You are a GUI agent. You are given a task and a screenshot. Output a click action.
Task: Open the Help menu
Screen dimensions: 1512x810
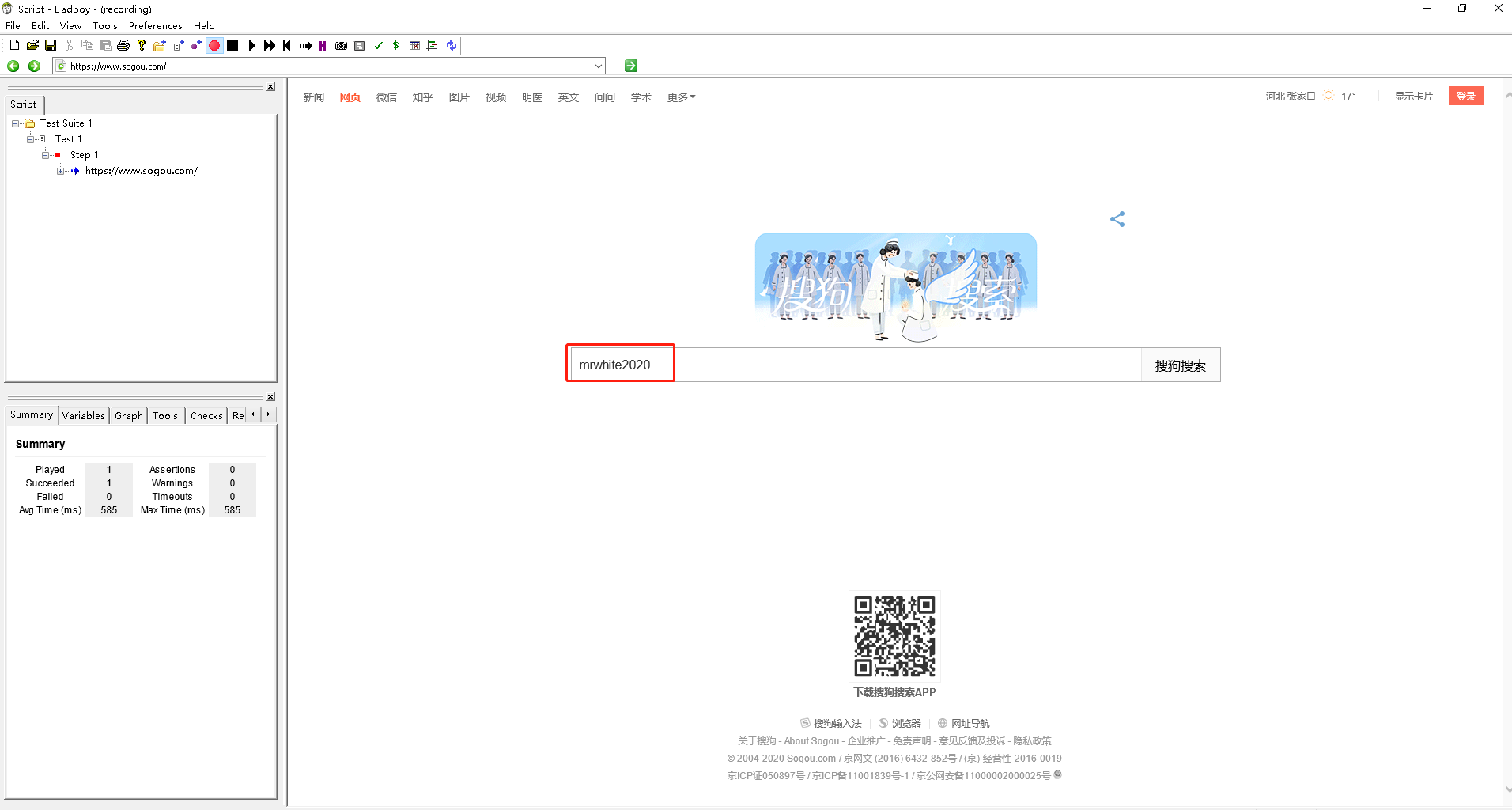[x=204, y=25]
